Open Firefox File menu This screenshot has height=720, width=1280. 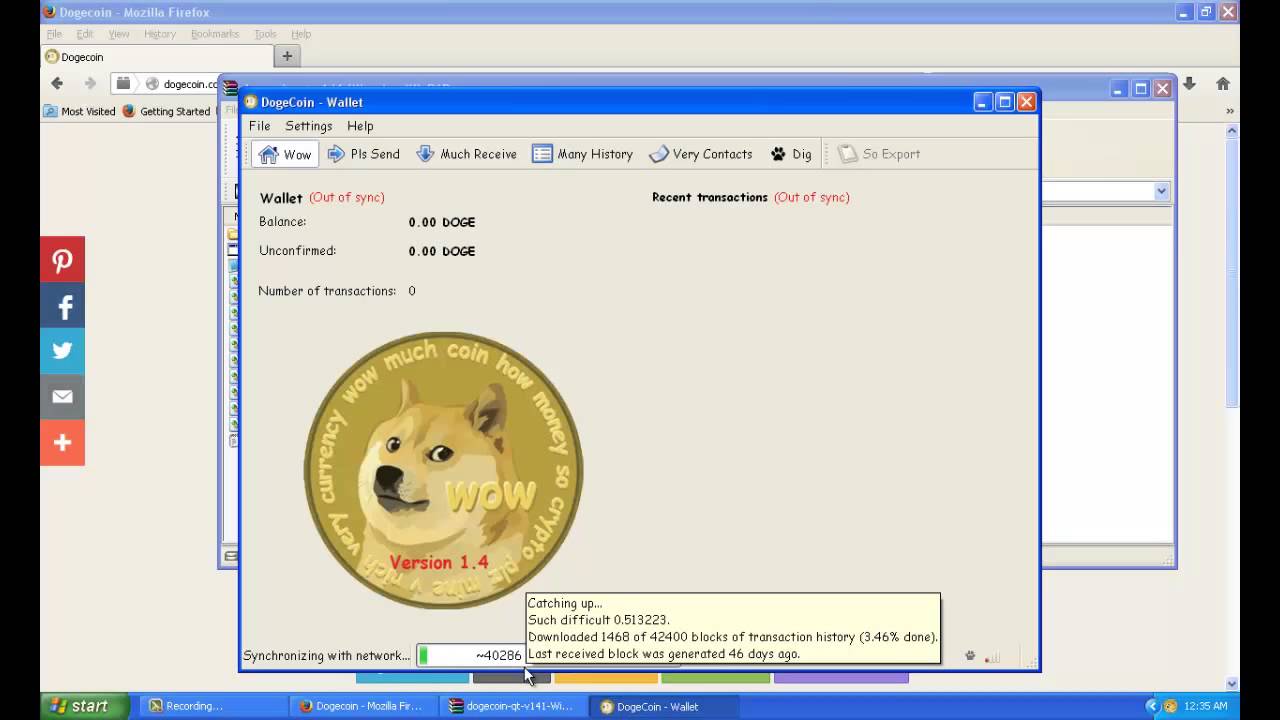(x=54, y=34)
